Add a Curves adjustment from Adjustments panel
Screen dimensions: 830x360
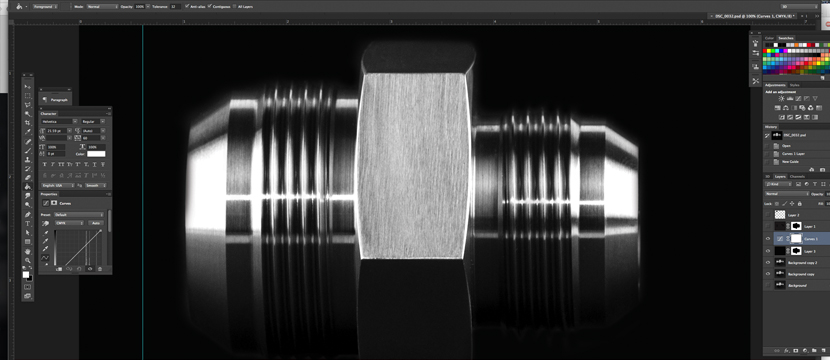[798, 99]
